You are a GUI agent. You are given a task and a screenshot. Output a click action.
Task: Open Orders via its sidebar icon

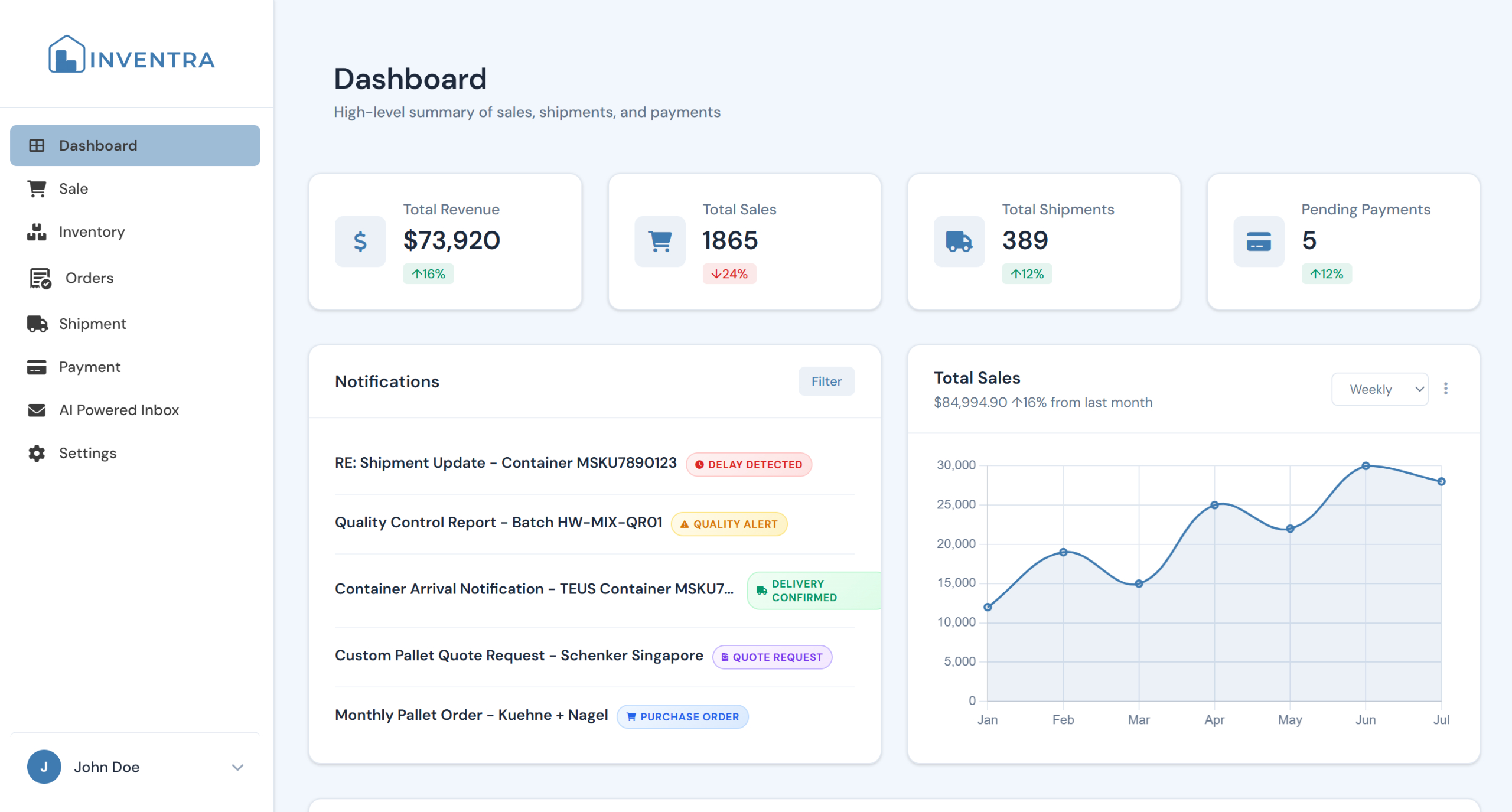38,278
